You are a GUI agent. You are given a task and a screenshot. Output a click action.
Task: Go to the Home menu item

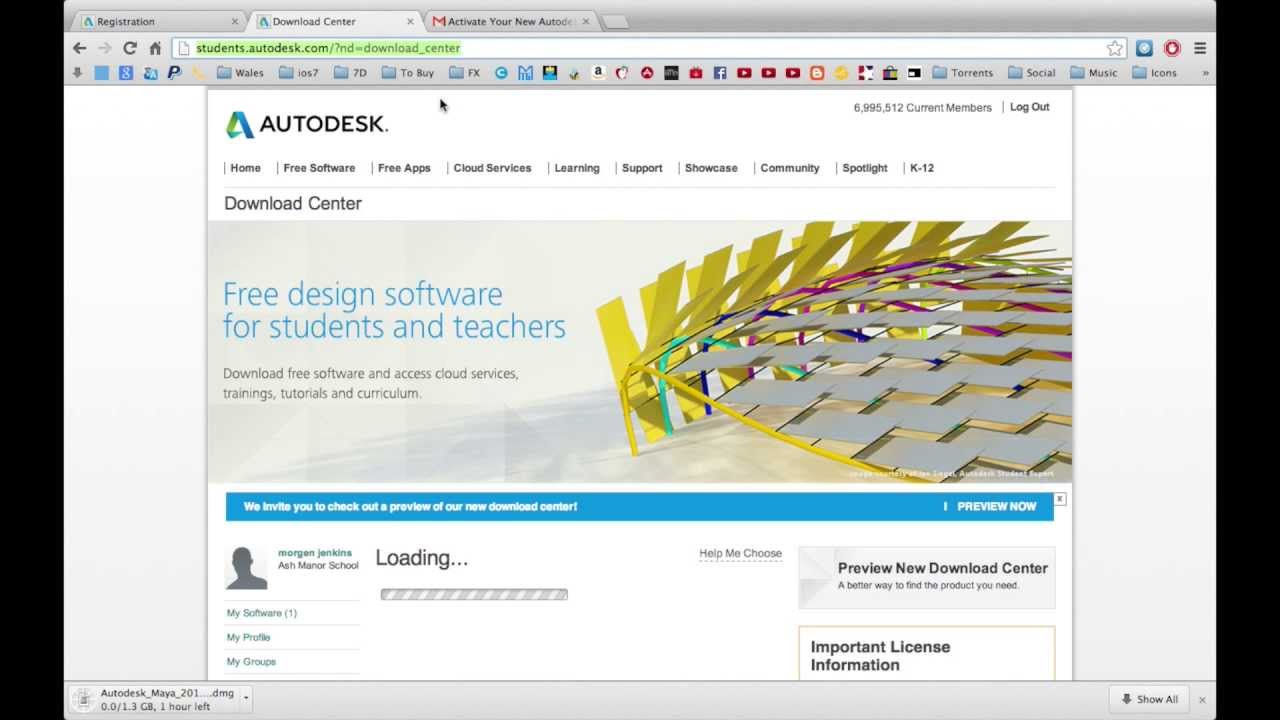click(x=245, y=168)
